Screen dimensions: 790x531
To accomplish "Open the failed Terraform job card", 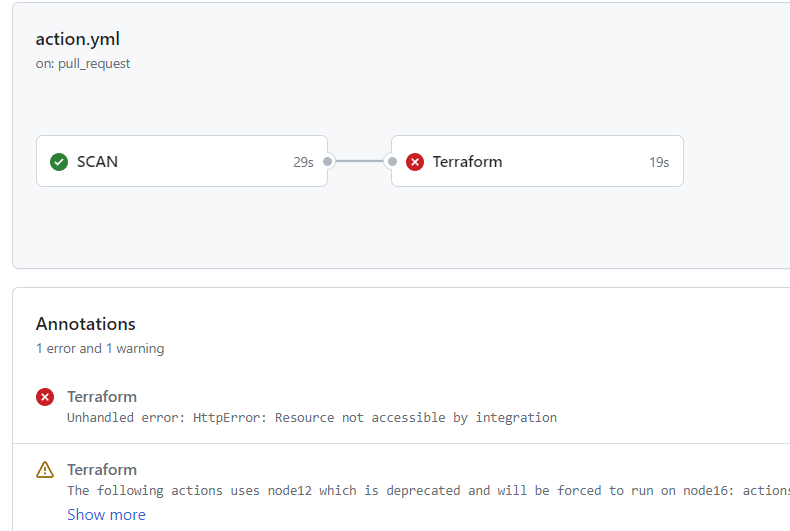I will tap(537, 161).
